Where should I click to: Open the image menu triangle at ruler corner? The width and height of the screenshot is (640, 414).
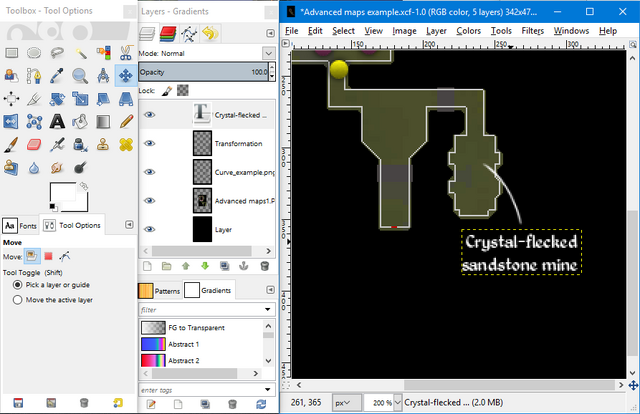285,43
